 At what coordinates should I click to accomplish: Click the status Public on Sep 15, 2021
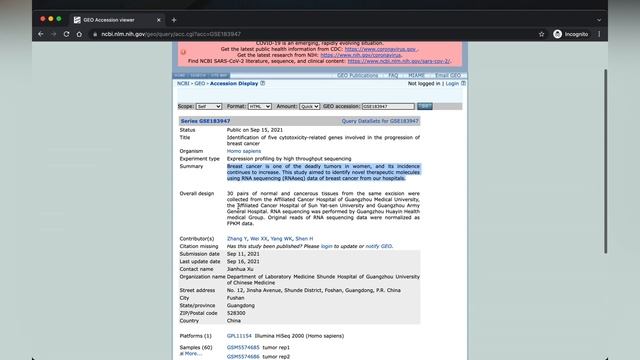(x=255, y=130)
